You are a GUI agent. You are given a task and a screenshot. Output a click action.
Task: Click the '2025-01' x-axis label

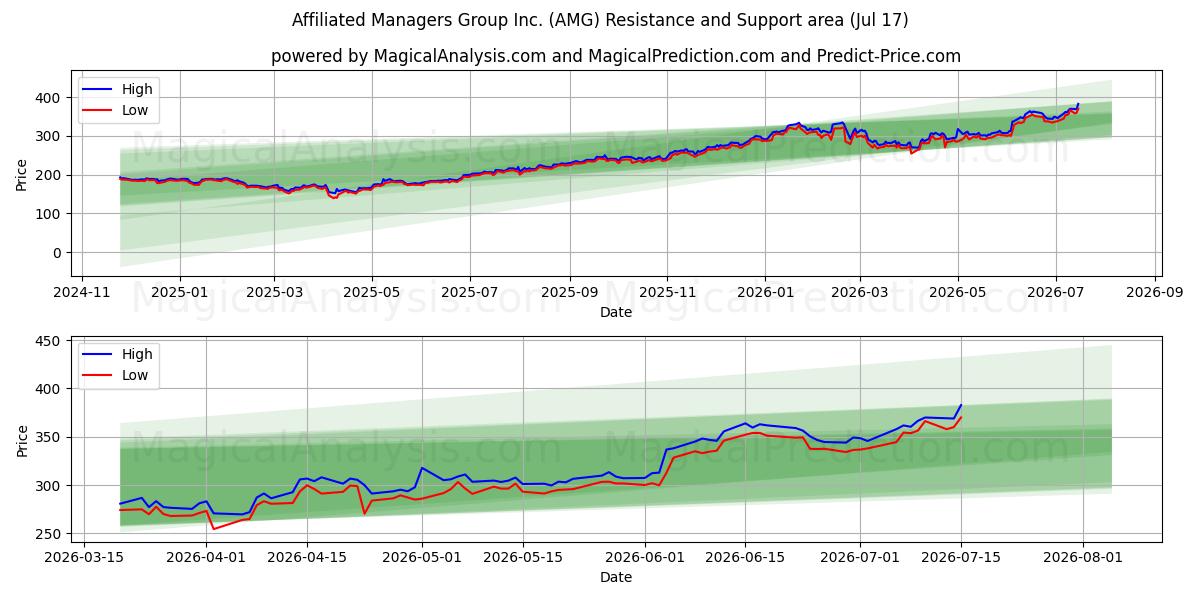(x=180, y=293)
